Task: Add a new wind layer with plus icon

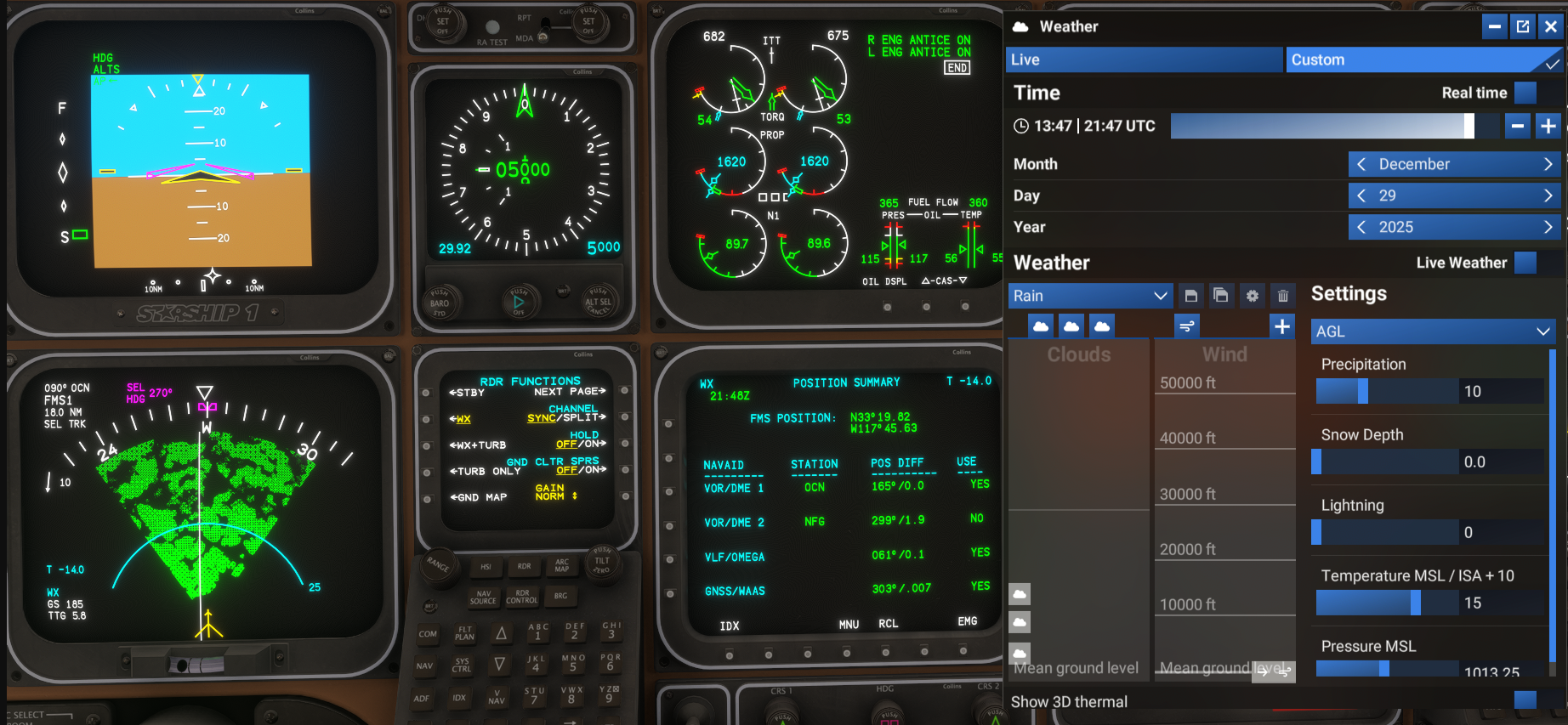Action: pos(1282,326)
